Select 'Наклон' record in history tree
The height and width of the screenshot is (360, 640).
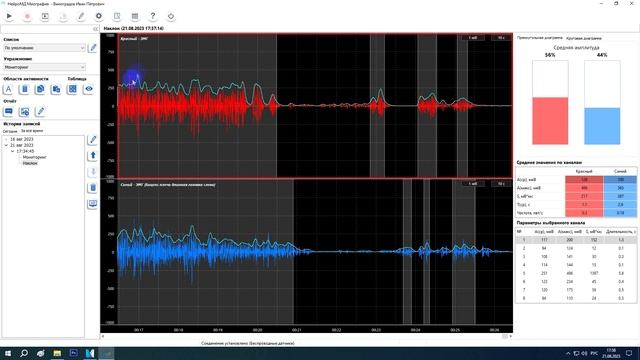[x=30, y=163]
